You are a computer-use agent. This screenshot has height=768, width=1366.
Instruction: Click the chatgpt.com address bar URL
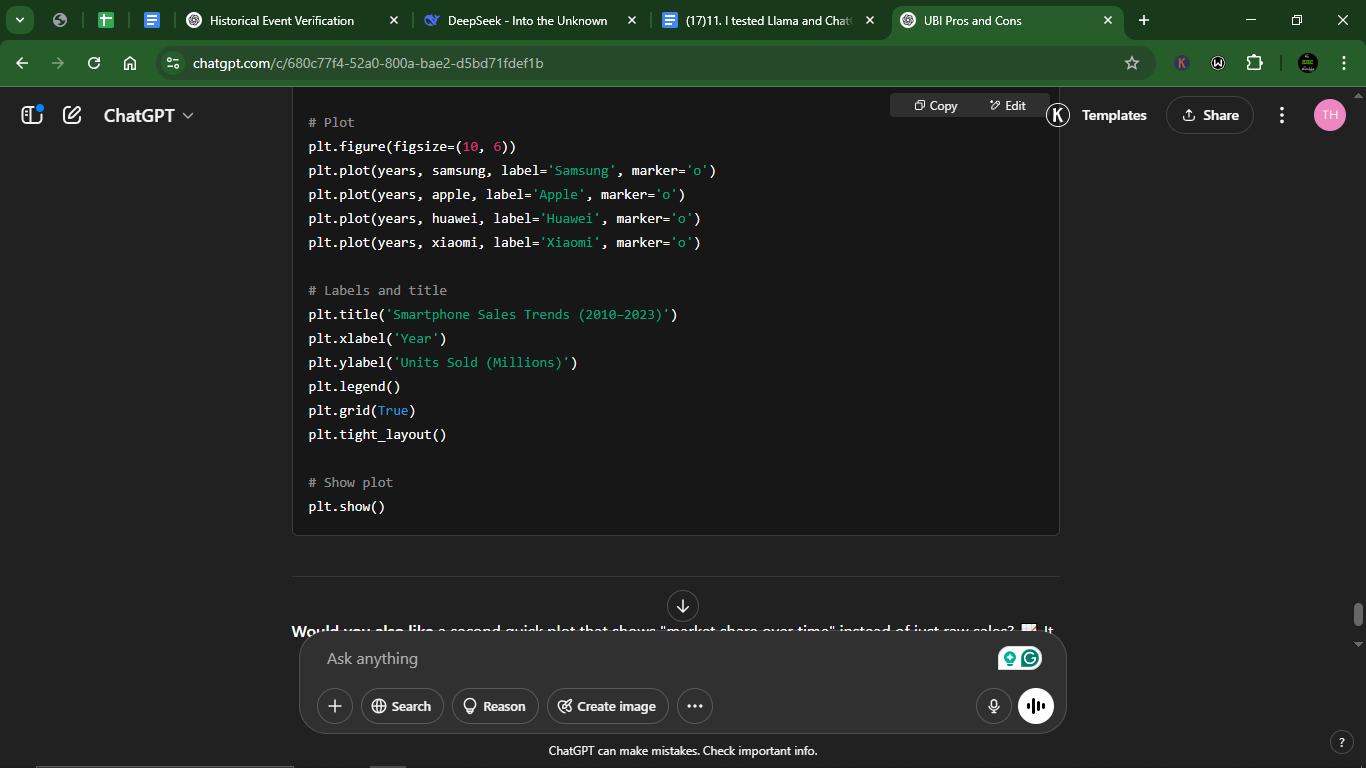coord(368,63)
